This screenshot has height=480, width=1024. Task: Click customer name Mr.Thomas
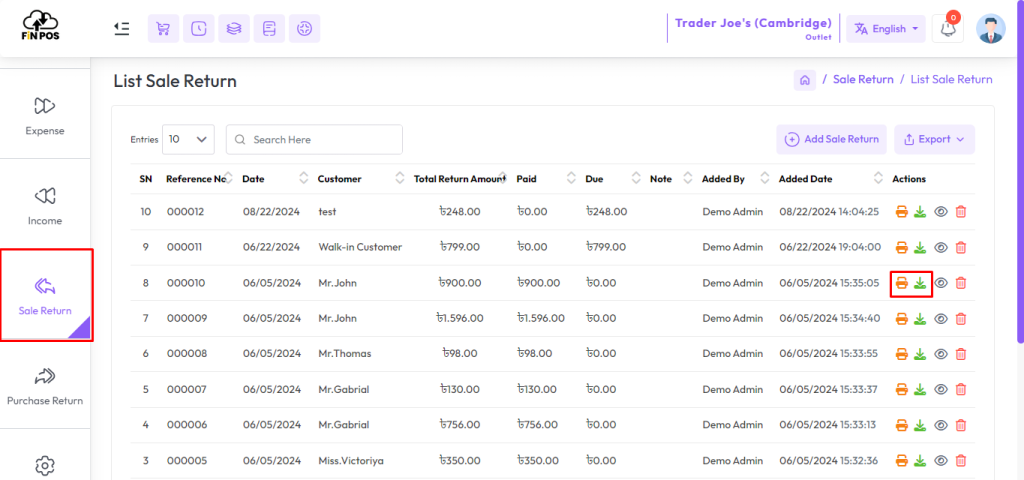[345, 354]
